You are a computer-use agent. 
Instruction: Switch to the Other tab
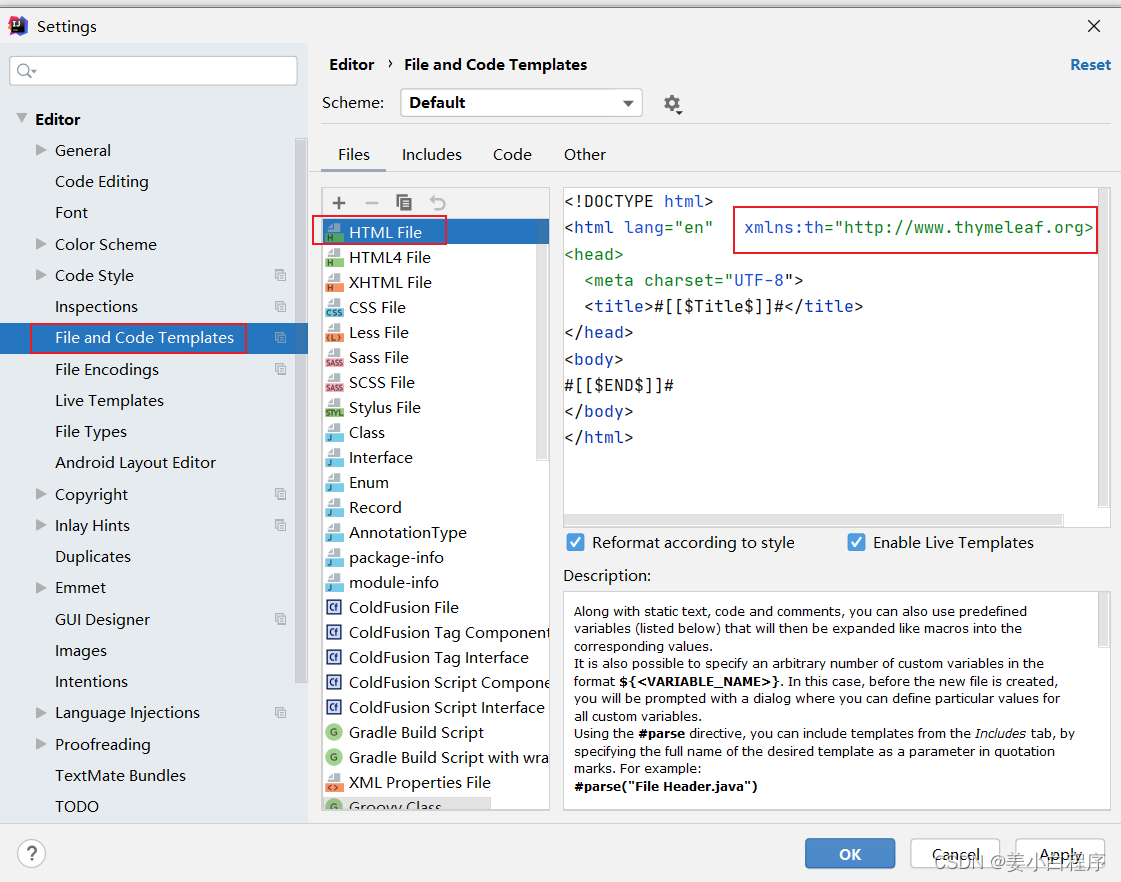[585, 155]
